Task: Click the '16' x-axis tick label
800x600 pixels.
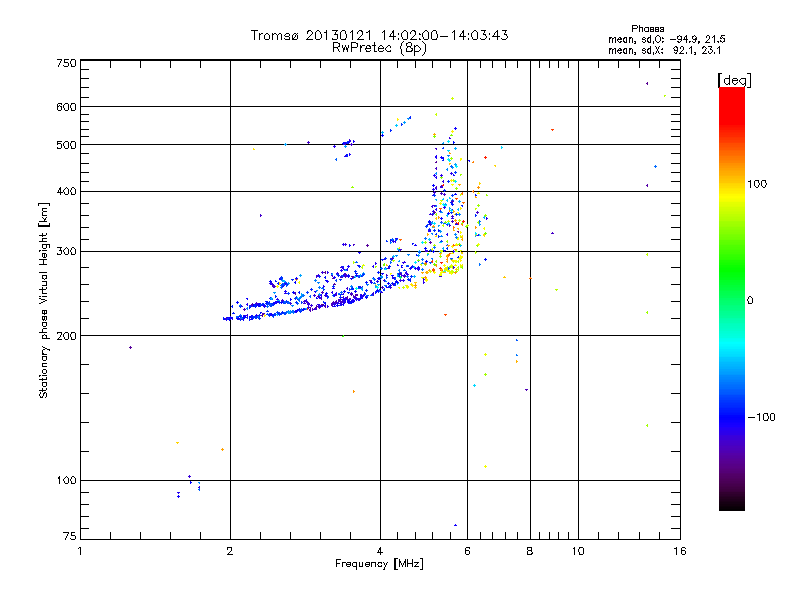Action: click(x=680, y=551)
